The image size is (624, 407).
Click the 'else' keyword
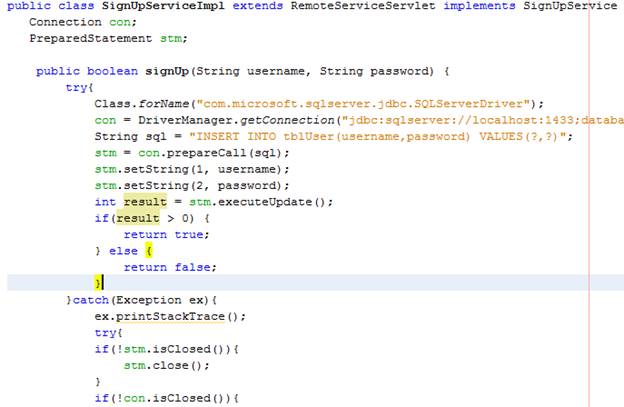tap(123, 251)
